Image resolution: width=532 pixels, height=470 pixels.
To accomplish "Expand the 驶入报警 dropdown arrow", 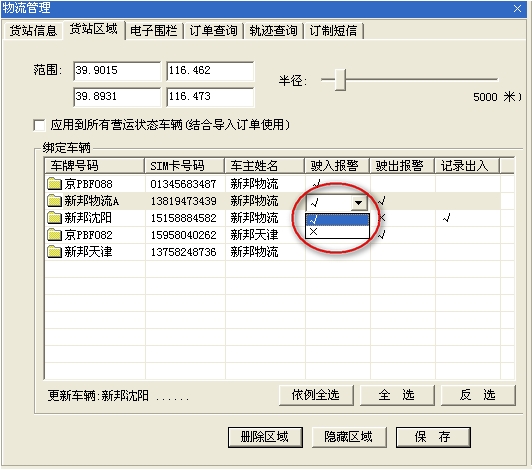I will [358, 203].
